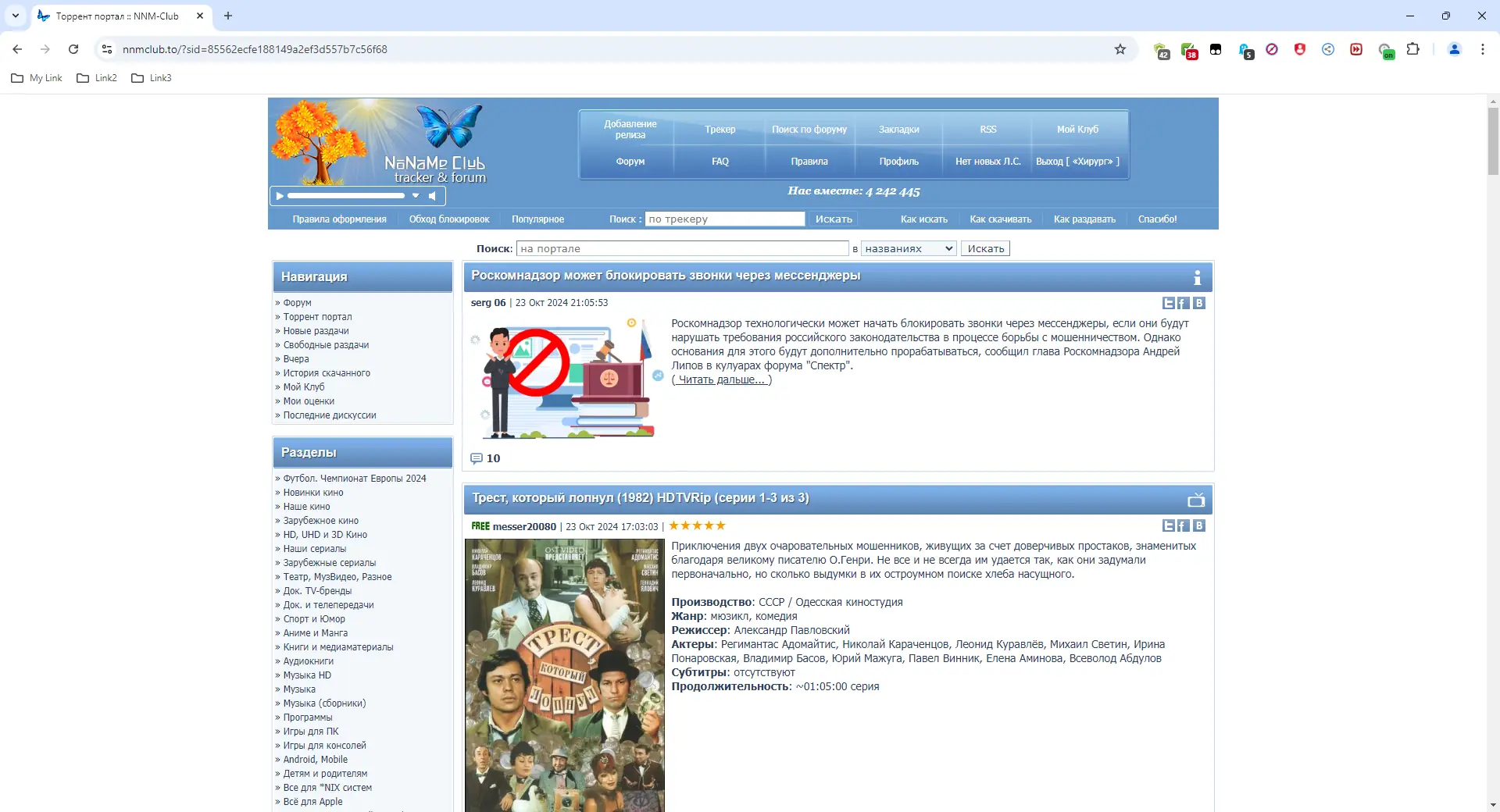The width and height of the screenshot is (1500, 812).
Task: Share the Роскомнадзор news on Facebook
Action: point(1184,303)
